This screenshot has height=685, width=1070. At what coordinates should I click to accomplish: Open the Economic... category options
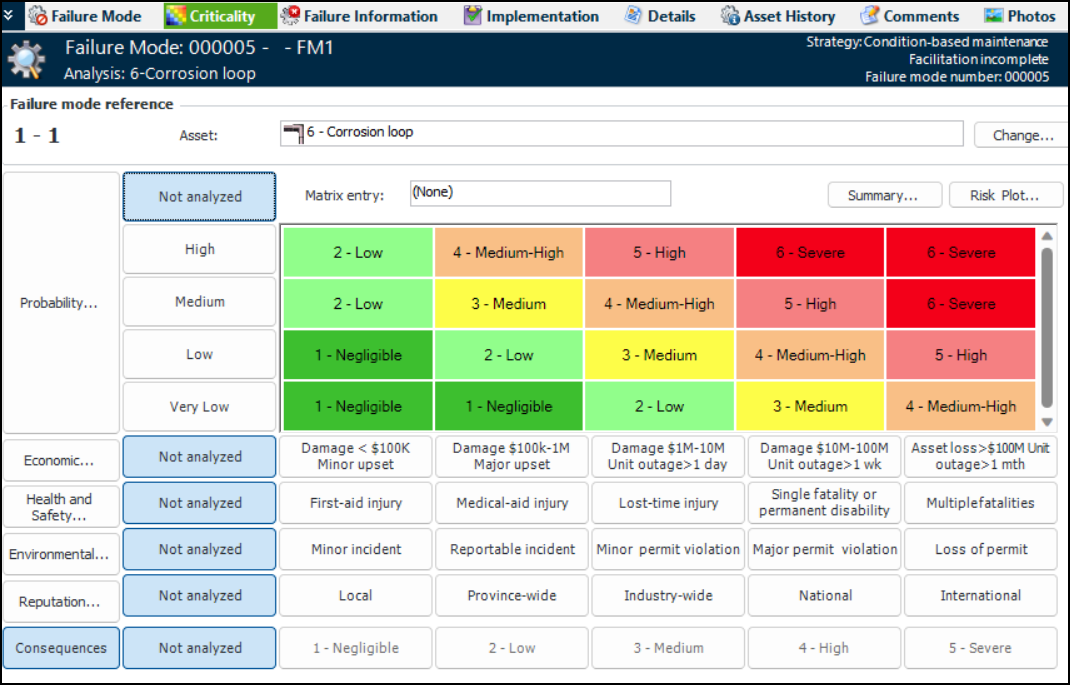(60, 461)
